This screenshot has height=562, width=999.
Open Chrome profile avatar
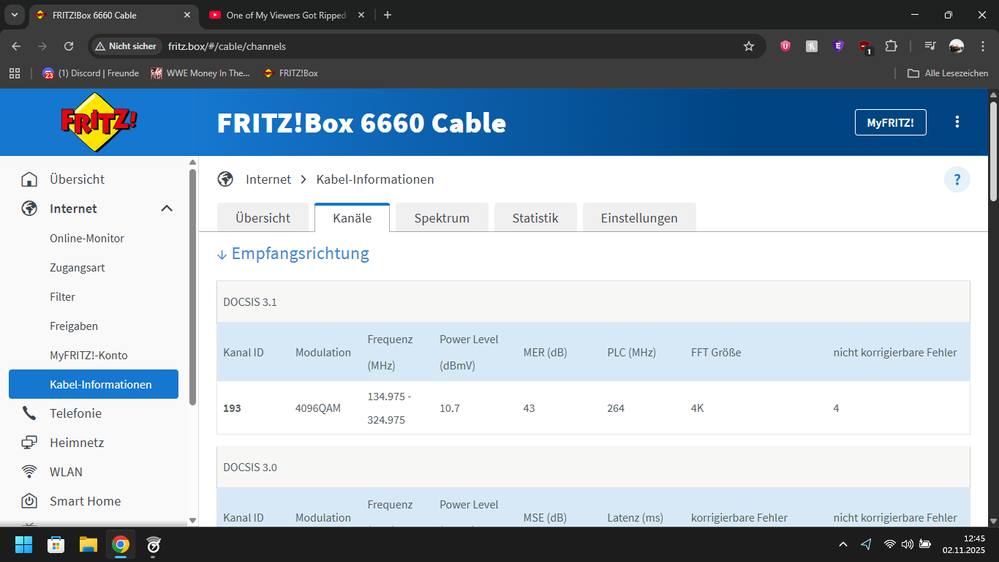pos(956,46)
